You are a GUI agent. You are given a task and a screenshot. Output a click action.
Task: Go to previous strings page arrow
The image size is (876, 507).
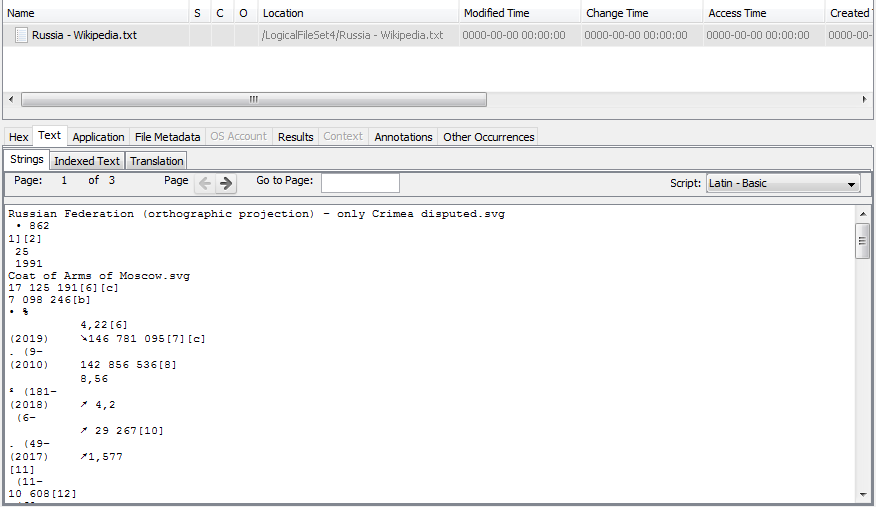coord(205,183)
